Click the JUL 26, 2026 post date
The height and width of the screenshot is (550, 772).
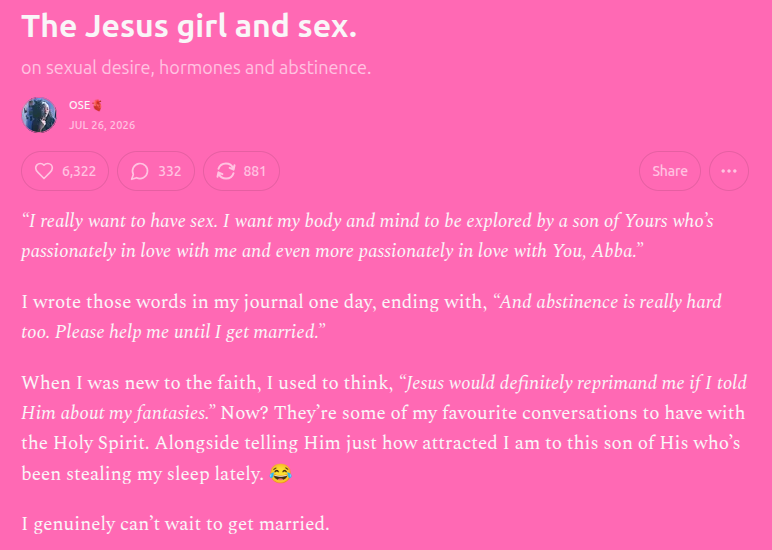pyautogui.click(x=102, y=125)
